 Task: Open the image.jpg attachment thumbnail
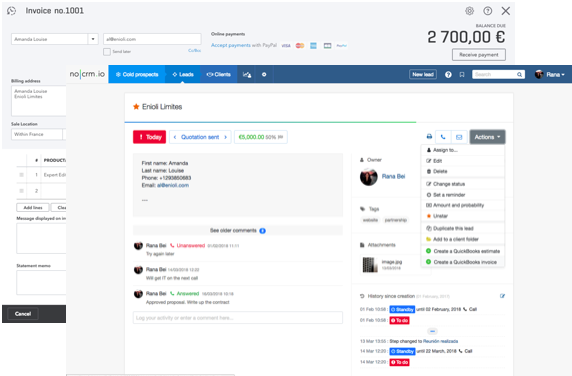(x=370, y=265)
